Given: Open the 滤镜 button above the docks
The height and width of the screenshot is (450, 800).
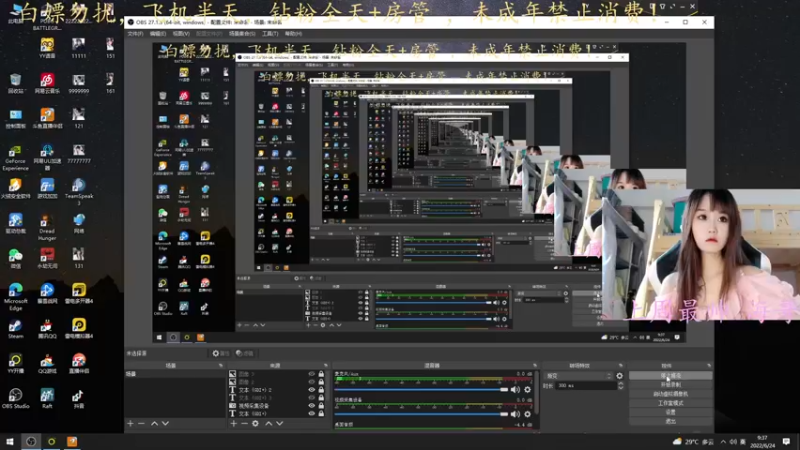Looking at the screenshot, I should (245, 353).
